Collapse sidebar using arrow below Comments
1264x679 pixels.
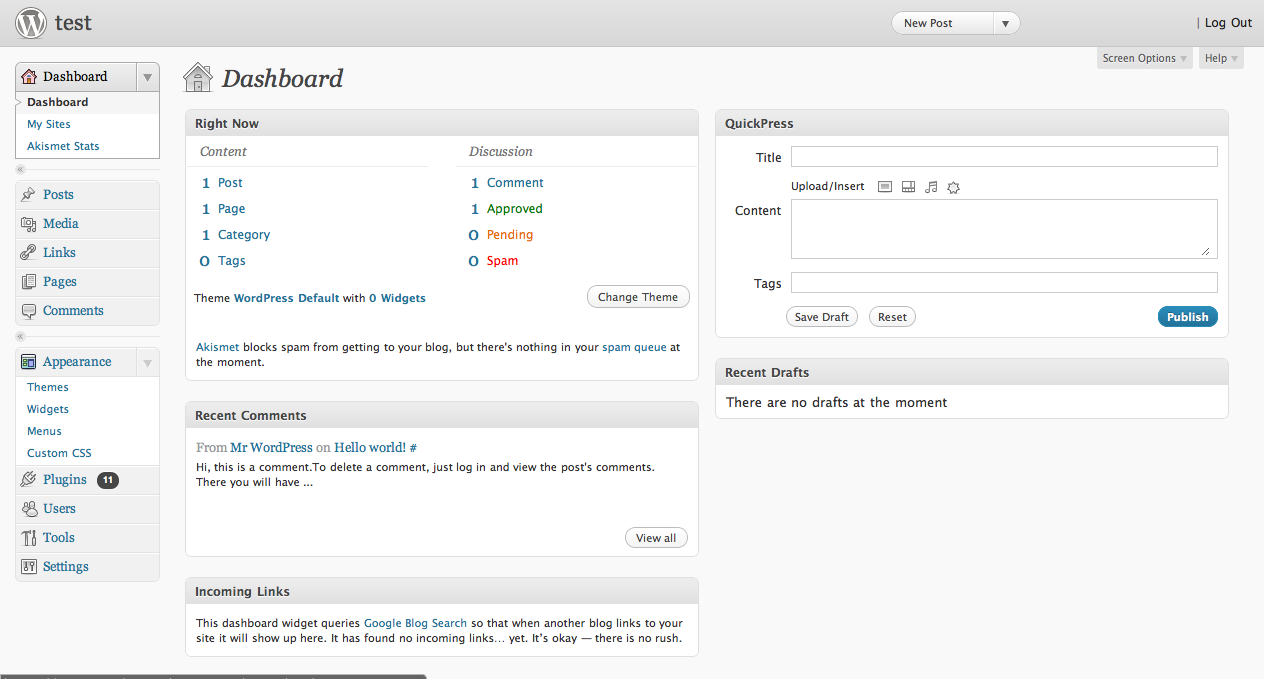point(20,336)
